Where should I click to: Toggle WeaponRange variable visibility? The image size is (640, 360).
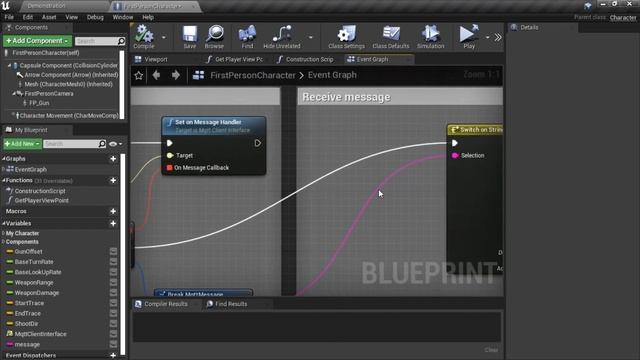pyautogui.click(x=113, y=282)
